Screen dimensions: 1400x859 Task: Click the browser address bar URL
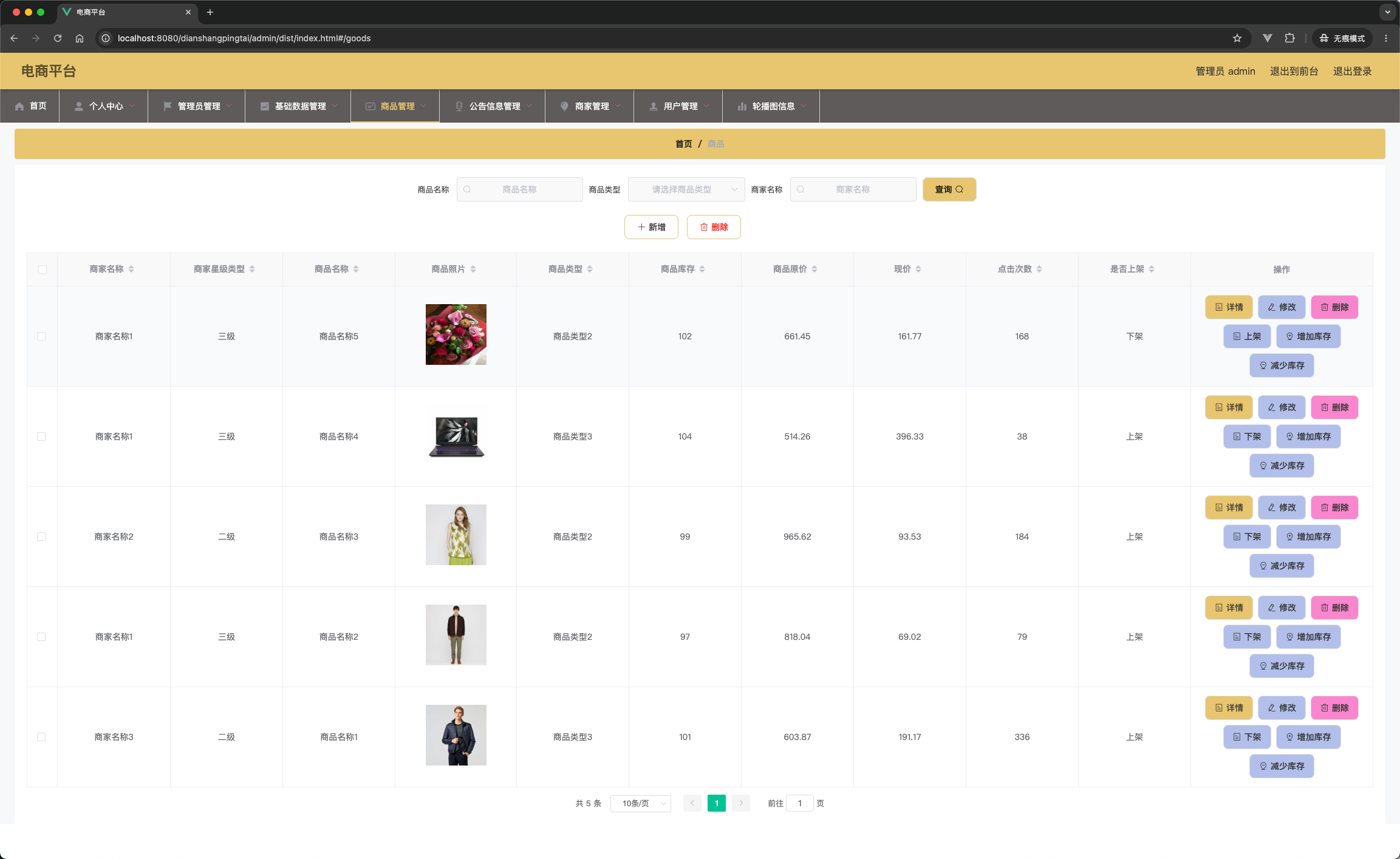(x=244, y=38)
